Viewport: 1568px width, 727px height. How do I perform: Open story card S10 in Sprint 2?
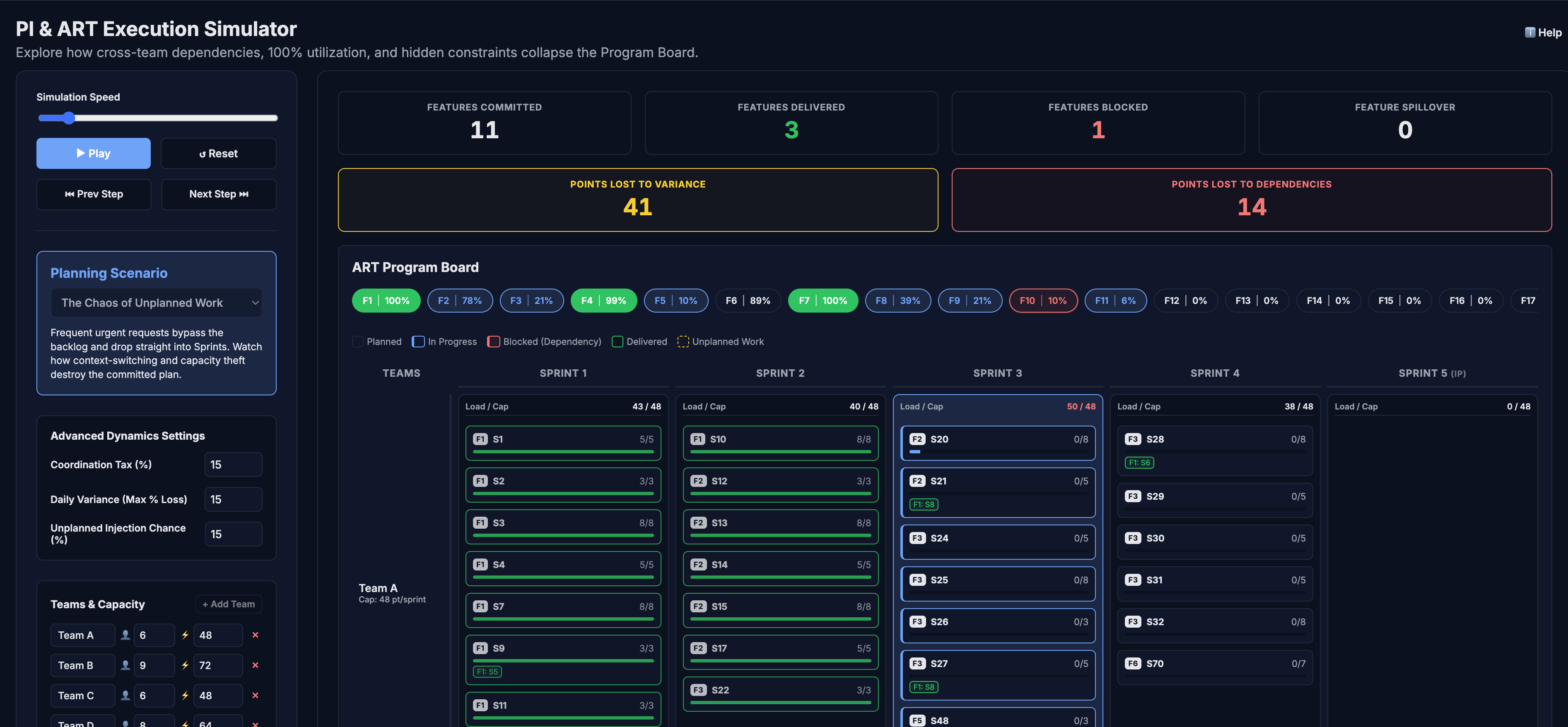coord(780,443)
